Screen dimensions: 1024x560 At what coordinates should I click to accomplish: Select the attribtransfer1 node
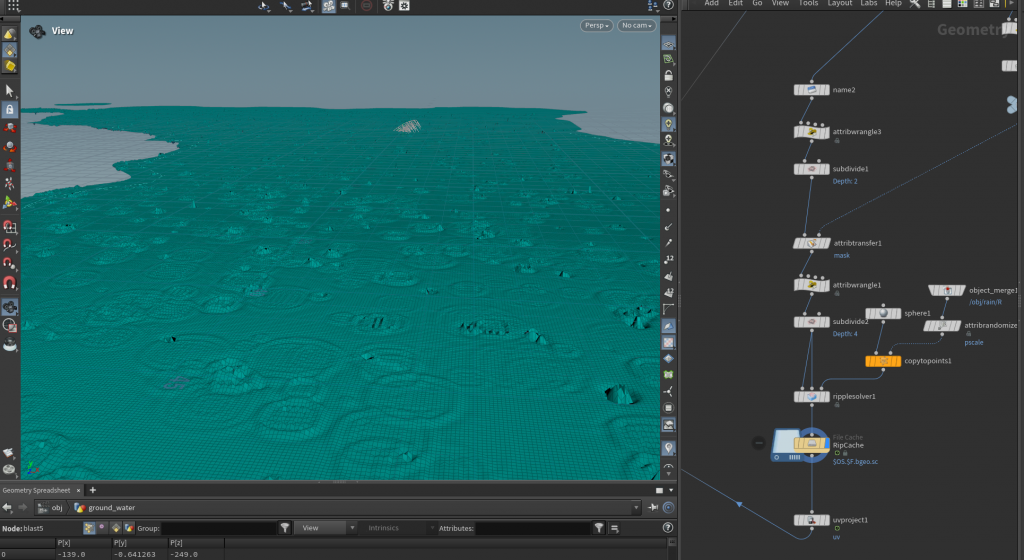click(811, 243)
